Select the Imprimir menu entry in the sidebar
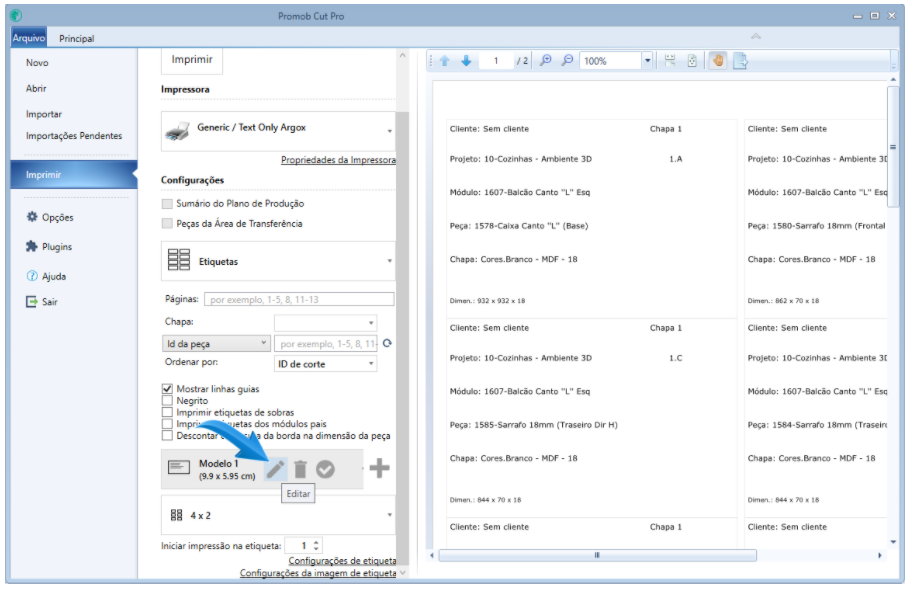Image resolution: width=909 pixels, height=589 pixels. pyautogui.click(x=74, y=174)
